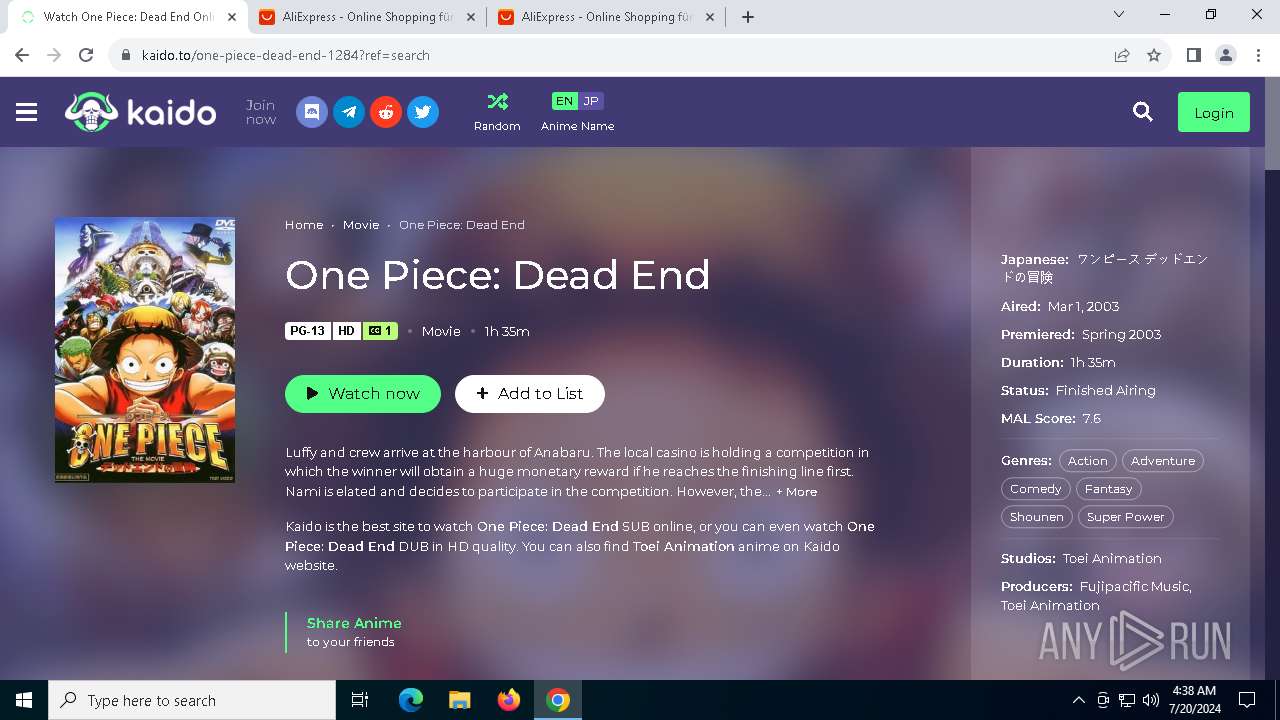Pick a Random anime
This screenshot has width=1280, height=720.
click(x=497, y=112)
